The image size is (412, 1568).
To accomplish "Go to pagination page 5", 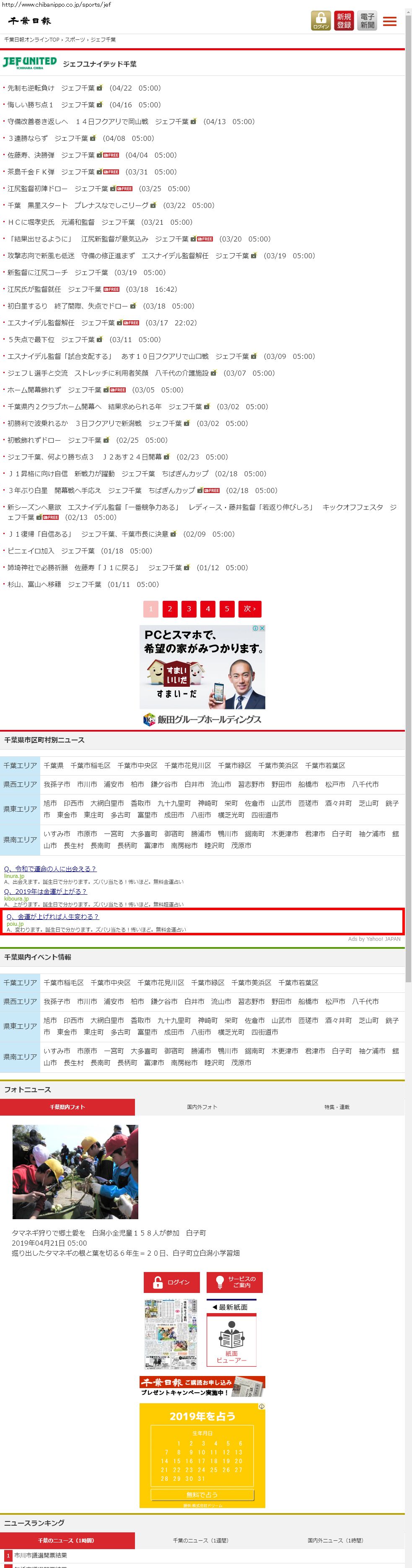I will pos(227,609).
